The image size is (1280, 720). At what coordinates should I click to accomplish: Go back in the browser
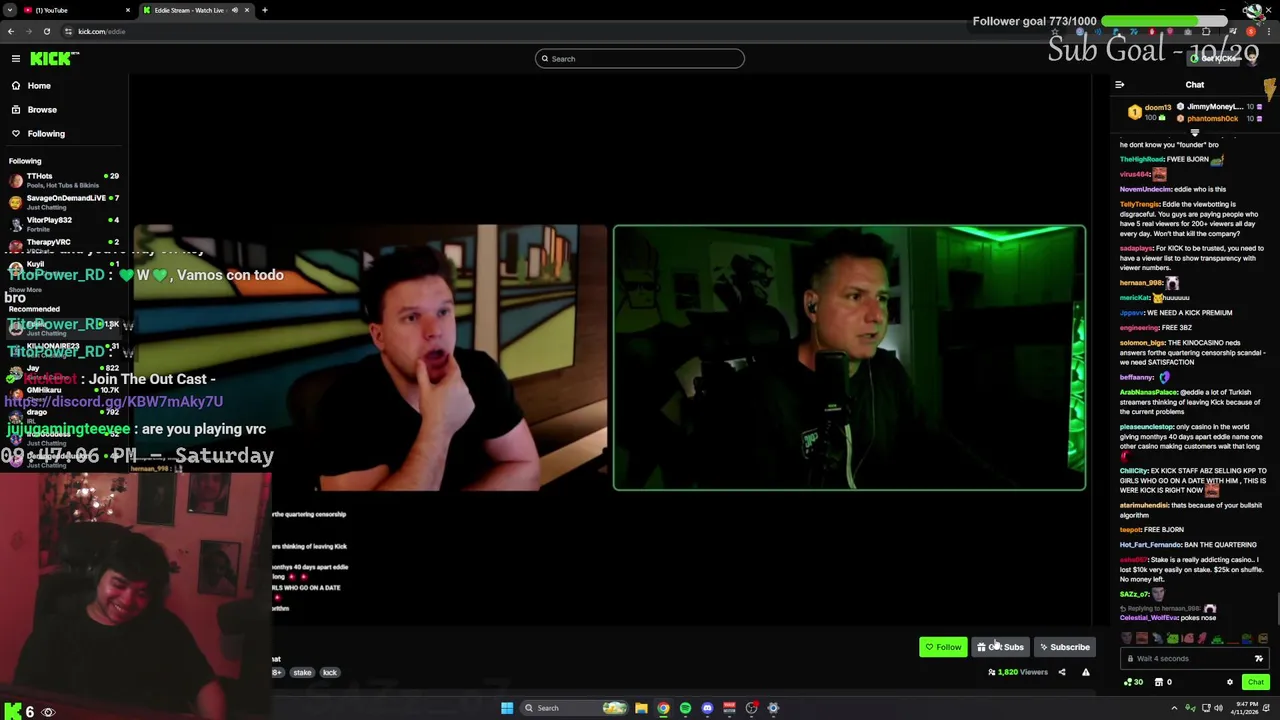point(11,31)
